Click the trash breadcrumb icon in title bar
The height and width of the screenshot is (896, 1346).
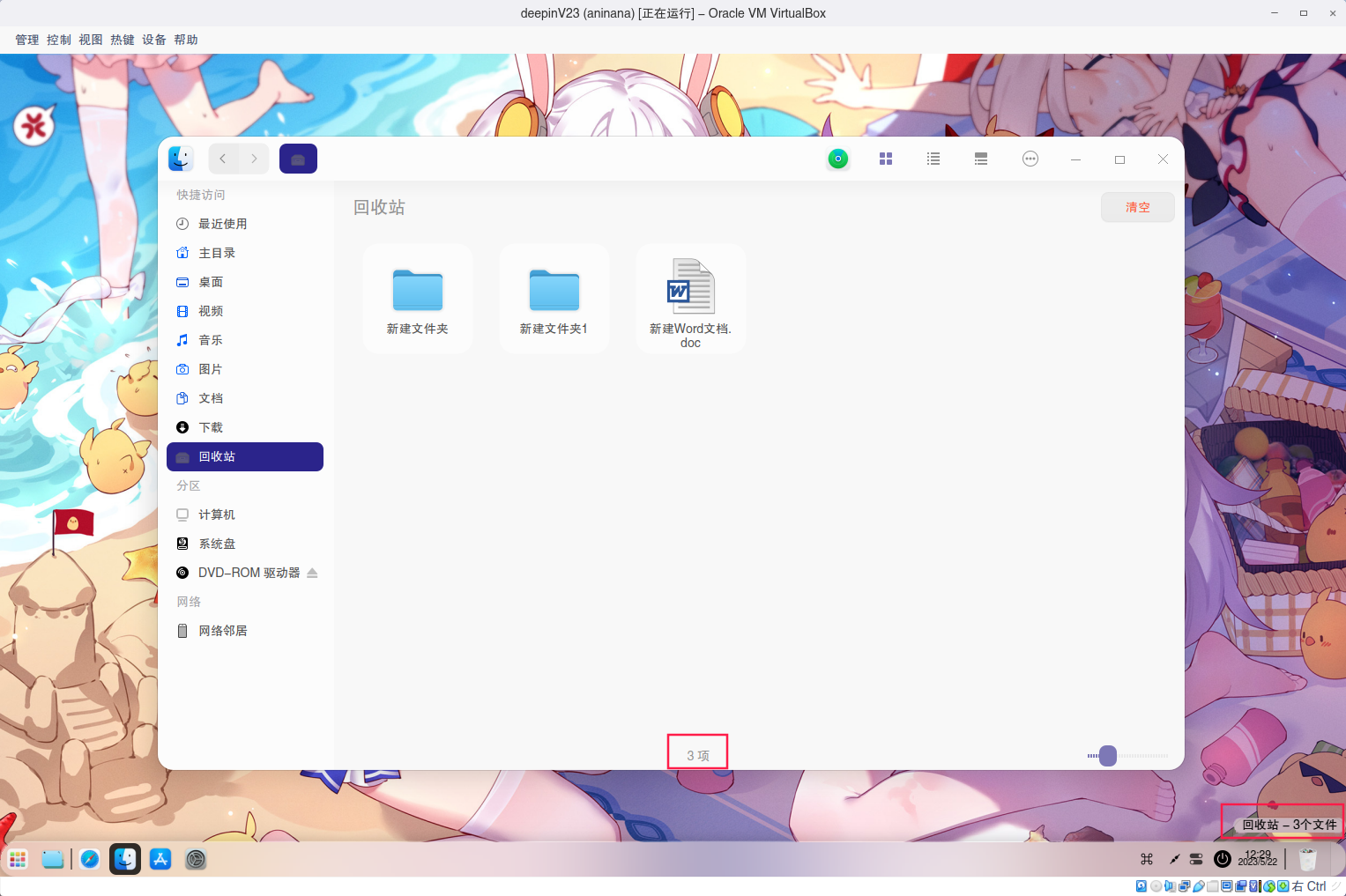tap(298, 159)
